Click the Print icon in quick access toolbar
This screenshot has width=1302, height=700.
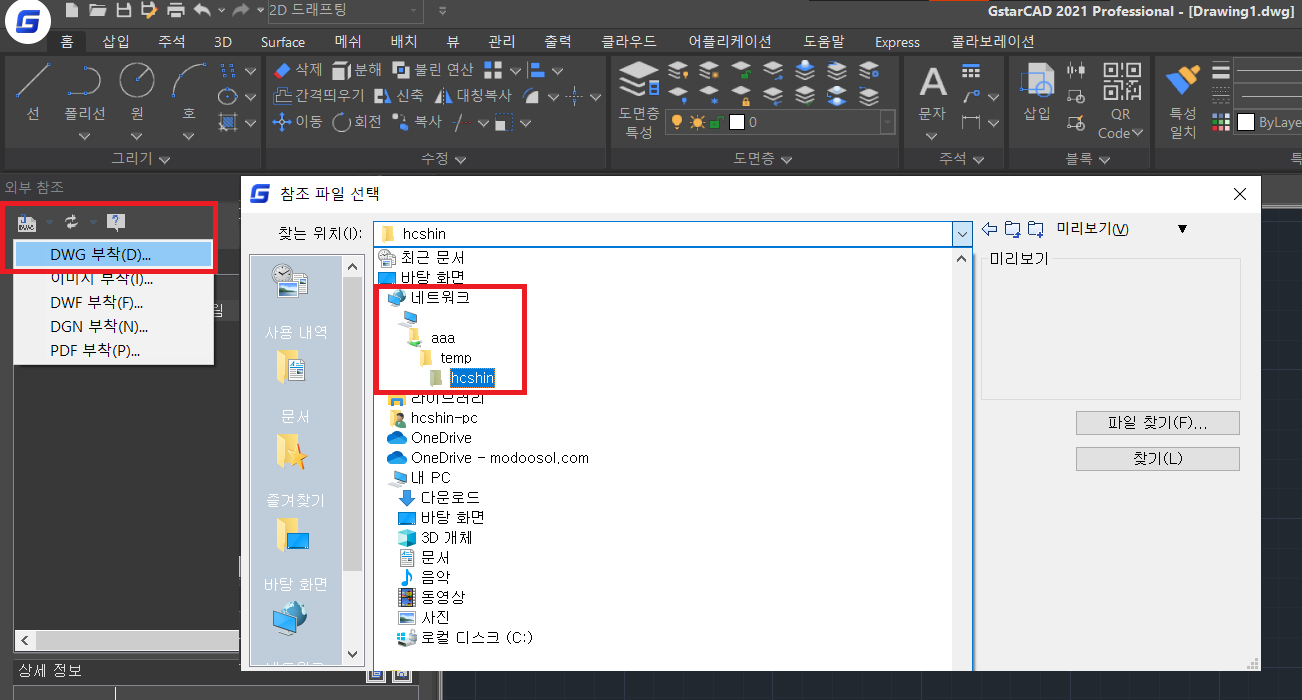point(176,11)
